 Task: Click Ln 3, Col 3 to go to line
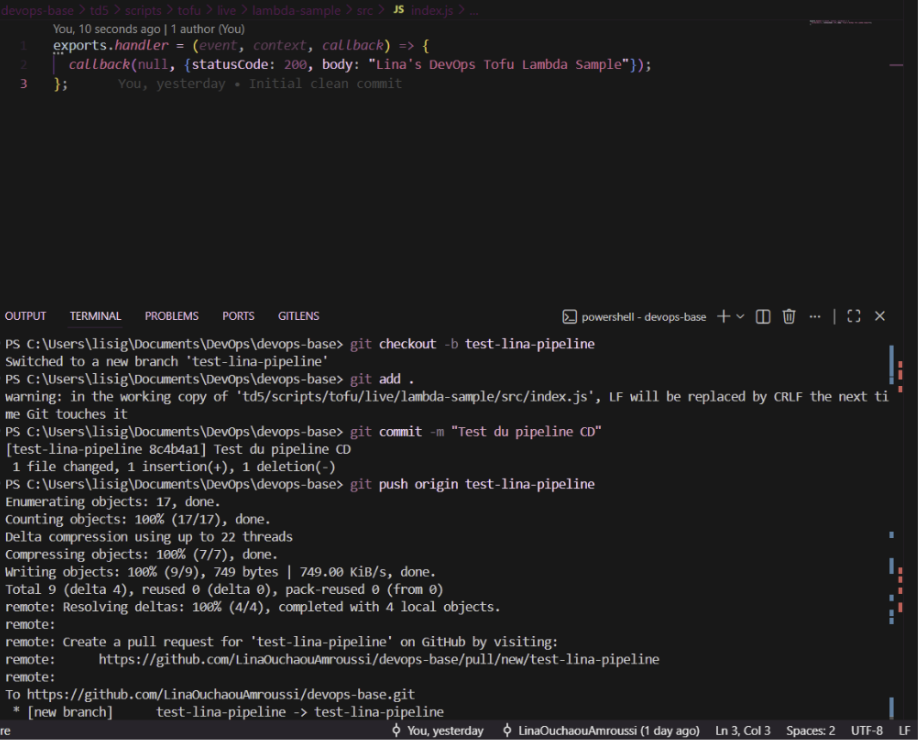[742, 731]
